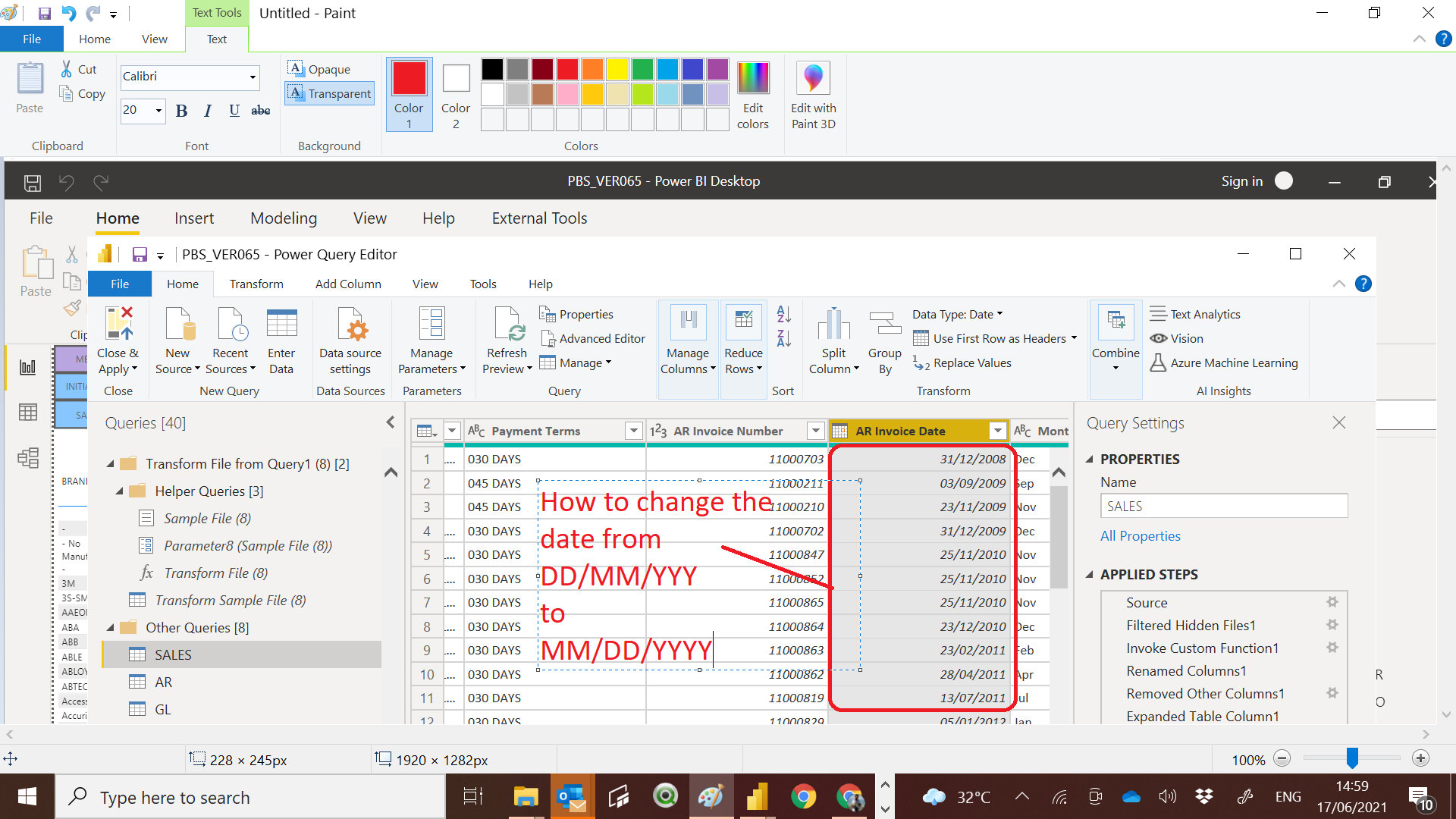
Task: Click the Cut scissors icon in Paint
Action: point(67,69)
